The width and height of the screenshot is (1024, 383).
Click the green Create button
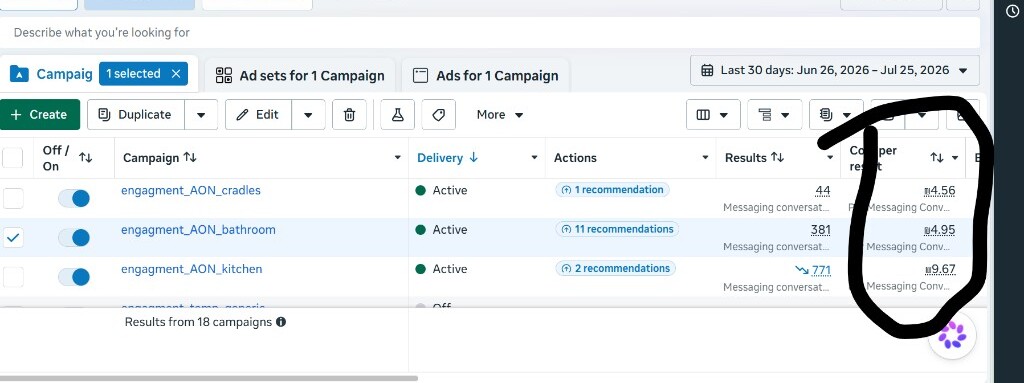click(40, 114)
